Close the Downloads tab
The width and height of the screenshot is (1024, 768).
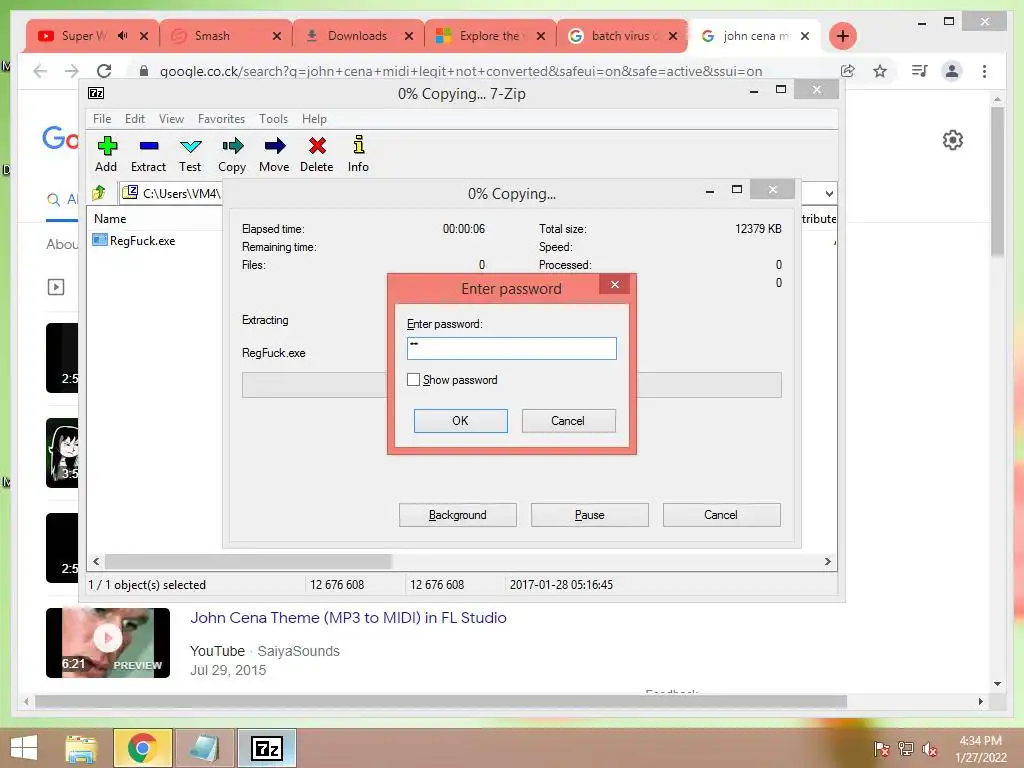[409, 36]
